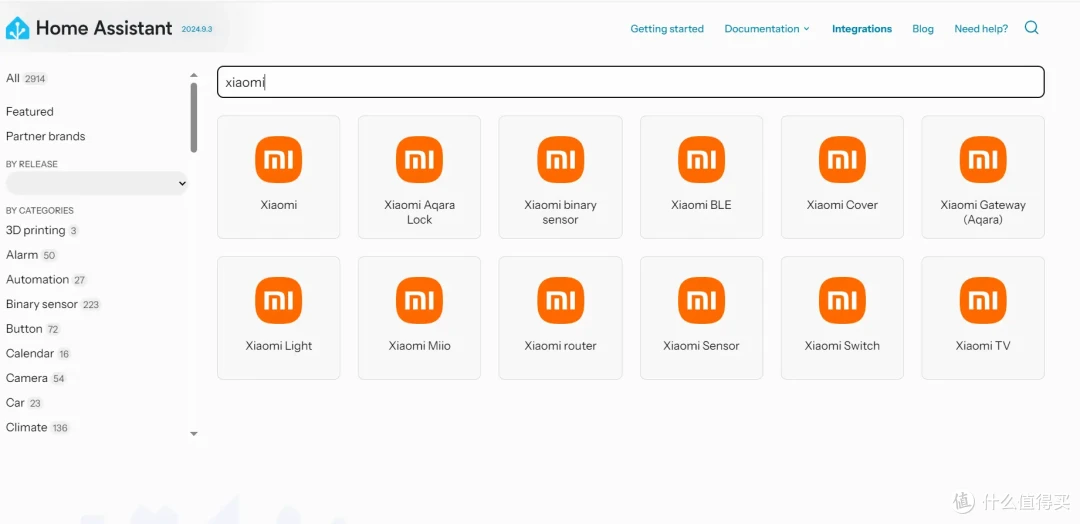Click sidebar scroll down arrow
The image size is (1080, 524).
click(x=194, y=434)
